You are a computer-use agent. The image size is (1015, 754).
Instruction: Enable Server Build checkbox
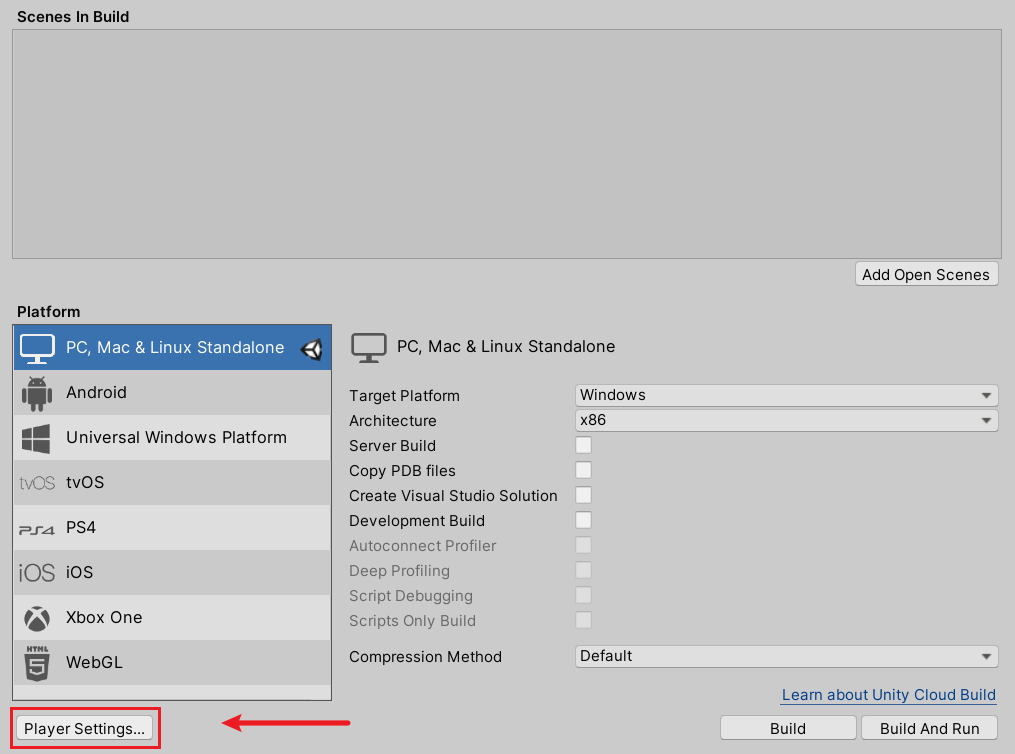pos(583,445)
